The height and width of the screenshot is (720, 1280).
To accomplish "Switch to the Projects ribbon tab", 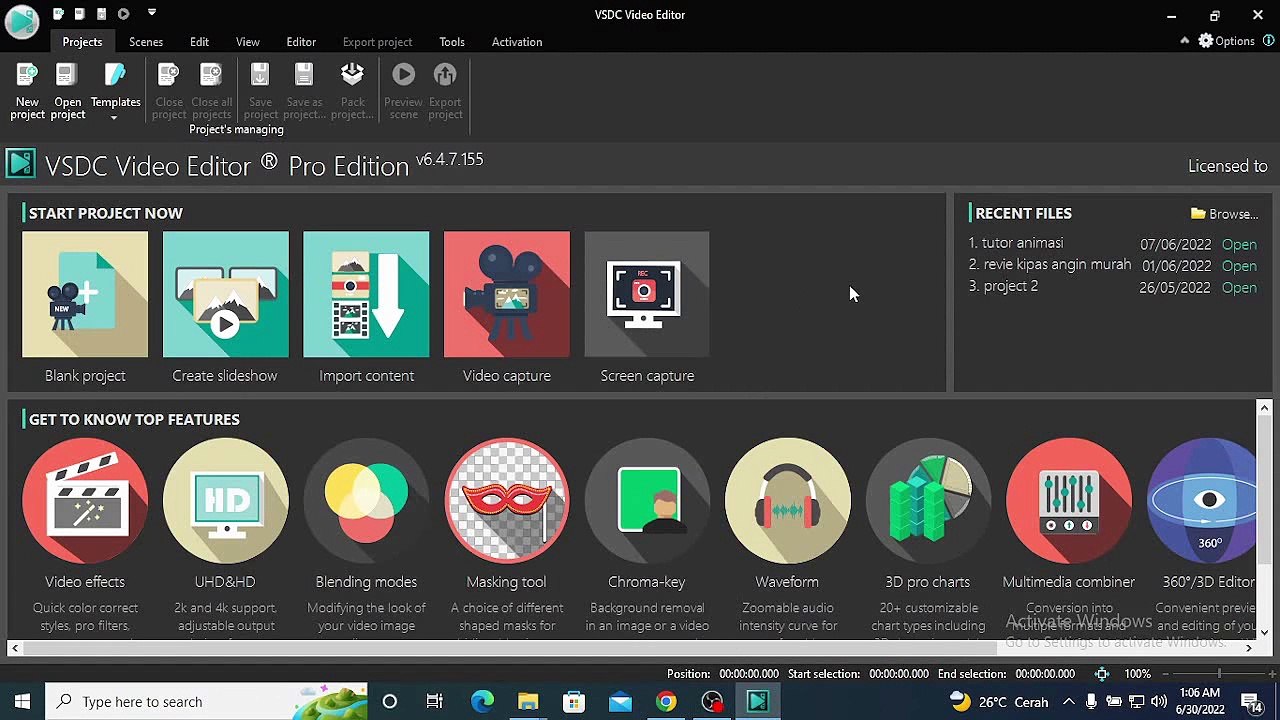I will click(82, 42).
